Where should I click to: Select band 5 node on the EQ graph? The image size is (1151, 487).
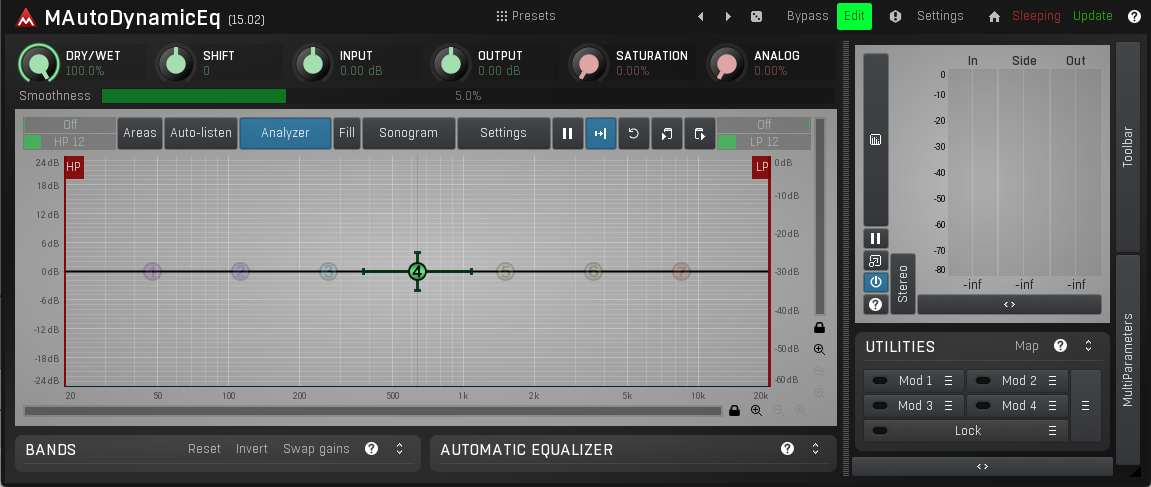(x=505, y=272)
